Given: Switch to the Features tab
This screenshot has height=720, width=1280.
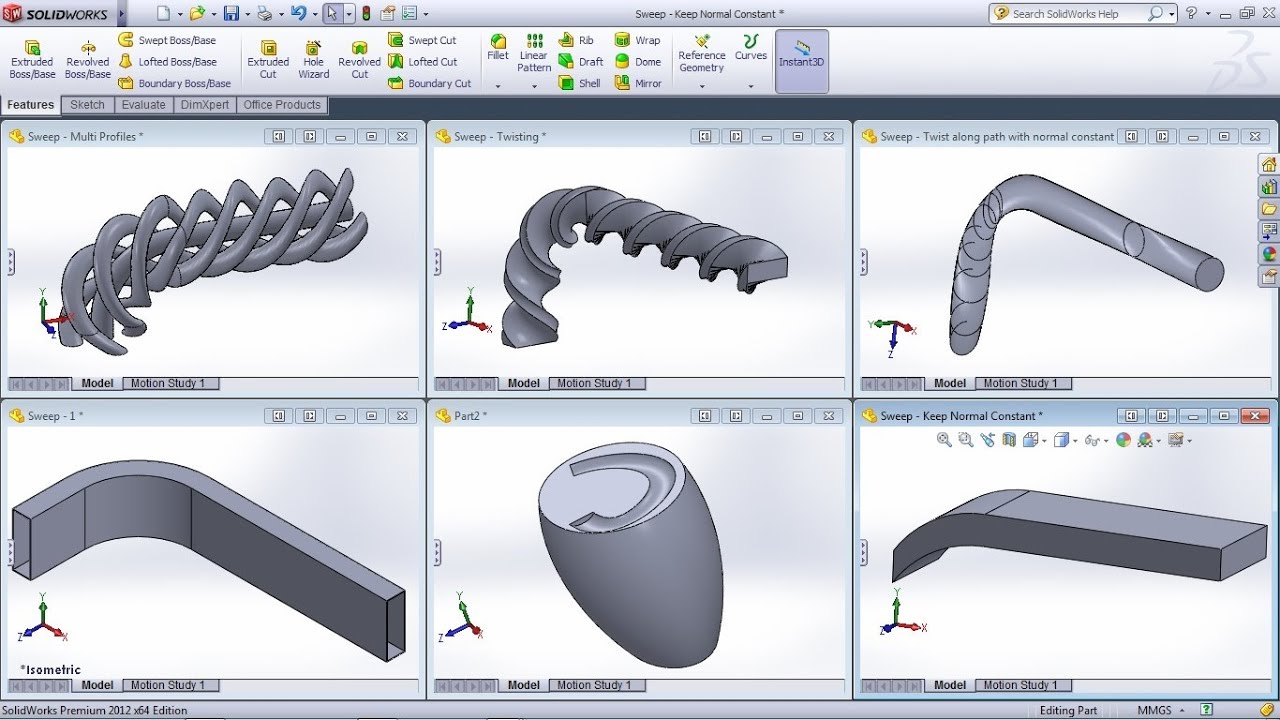Looking at the screenshot, I should (x=30, y=105).
